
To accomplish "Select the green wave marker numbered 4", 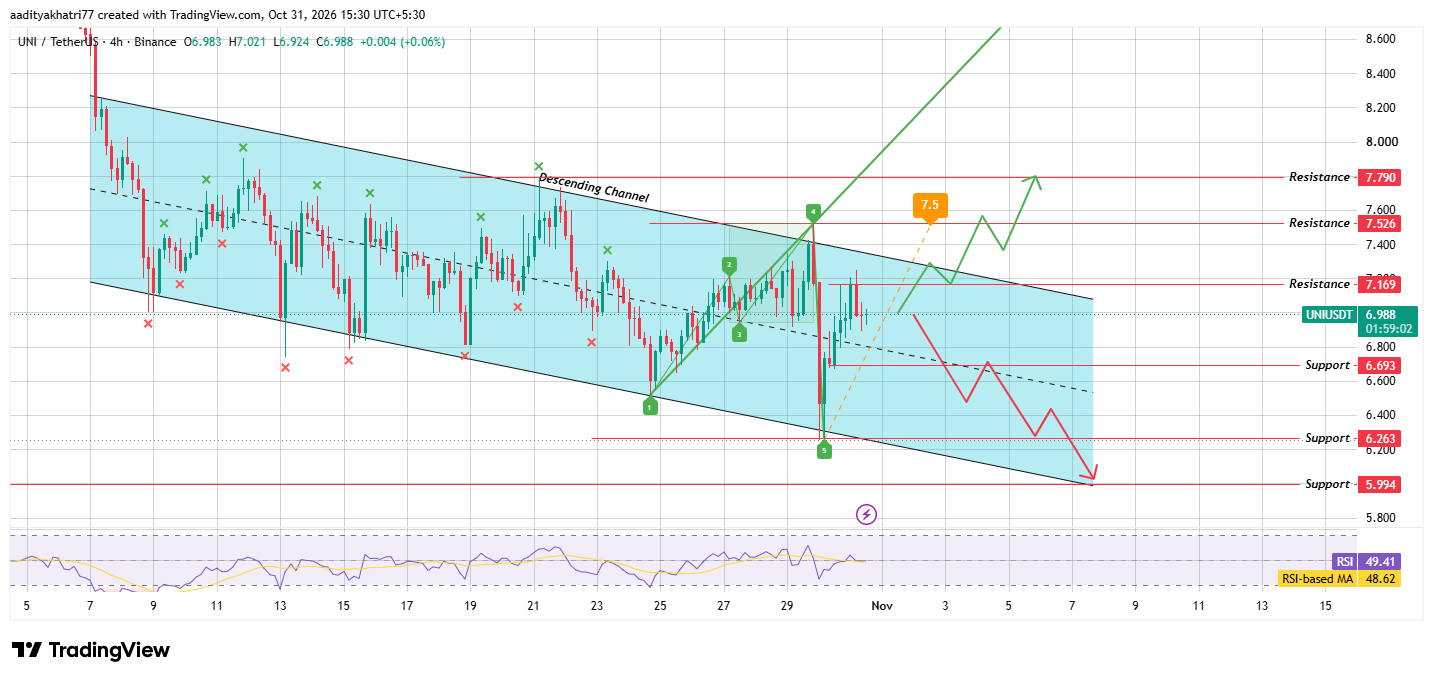I will 814,212.
